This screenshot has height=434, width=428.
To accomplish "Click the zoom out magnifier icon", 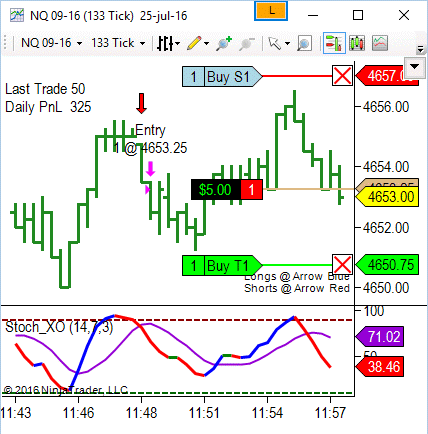I will (247, 43).
